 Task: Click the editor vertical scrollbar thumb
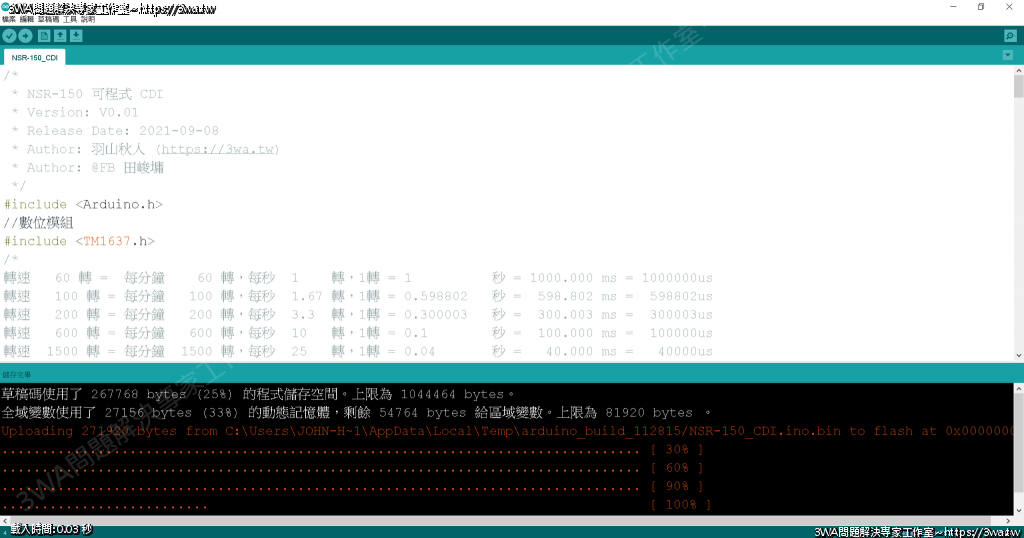tap(1018, 88)
